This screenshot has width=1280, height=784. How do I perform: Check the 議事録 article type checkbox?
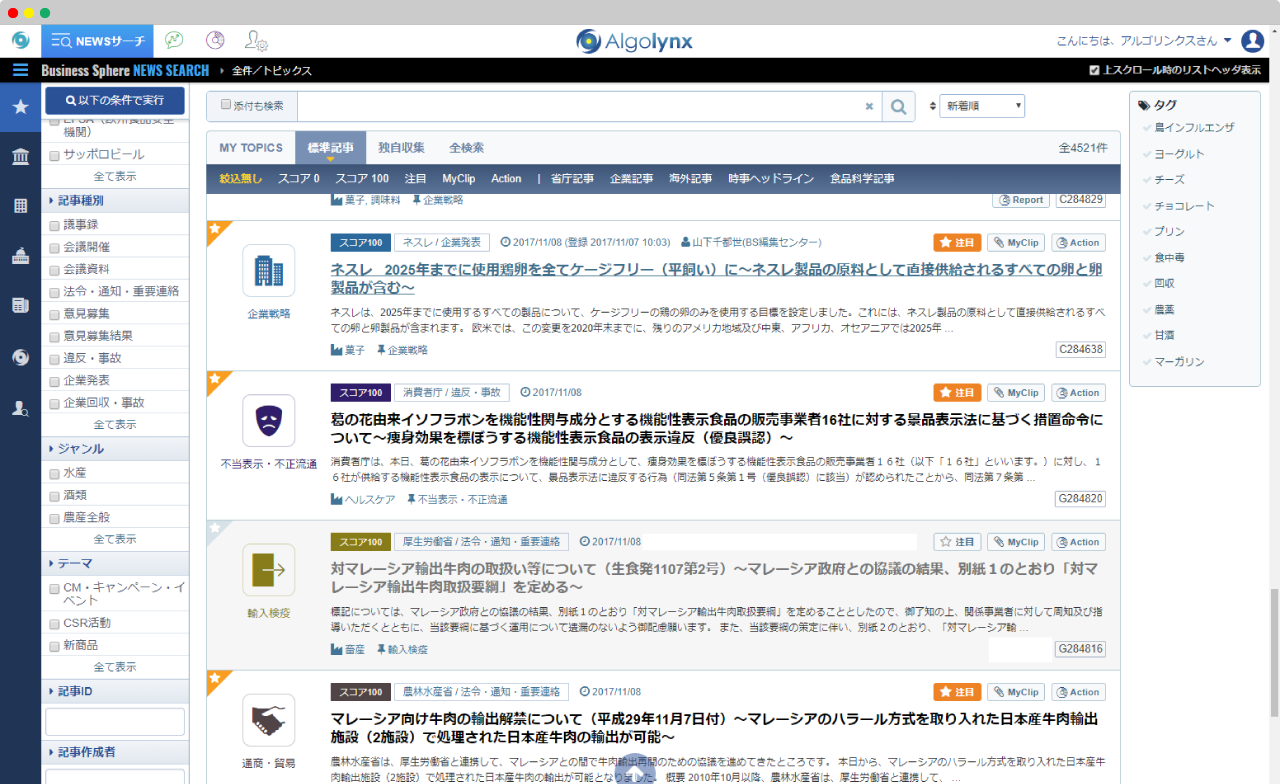coord(55,225)
